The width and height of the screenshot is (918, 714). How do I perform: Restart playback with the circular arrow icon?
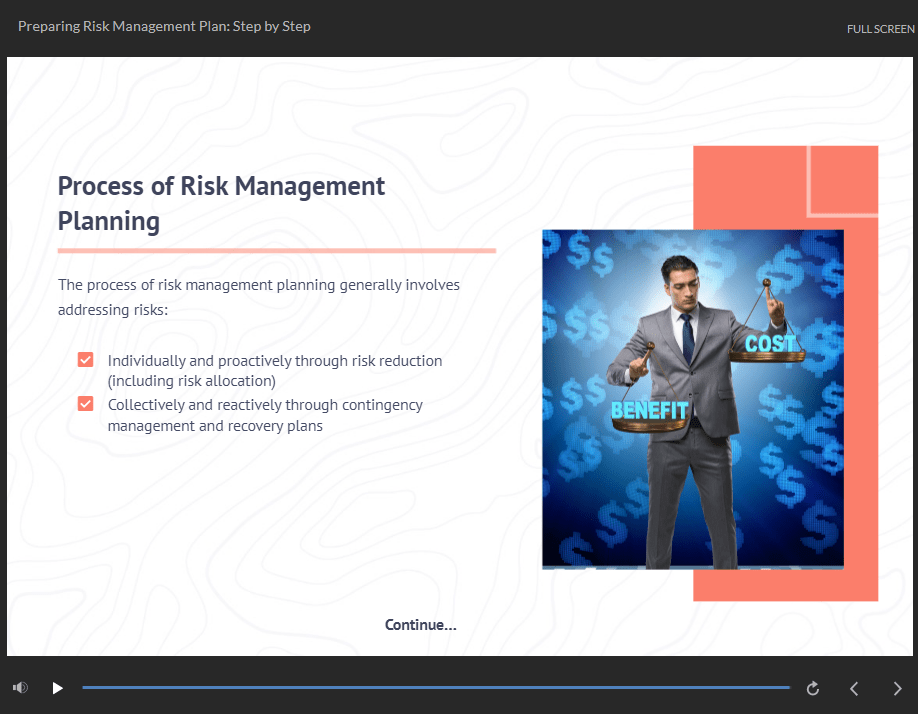click(812, 688)
